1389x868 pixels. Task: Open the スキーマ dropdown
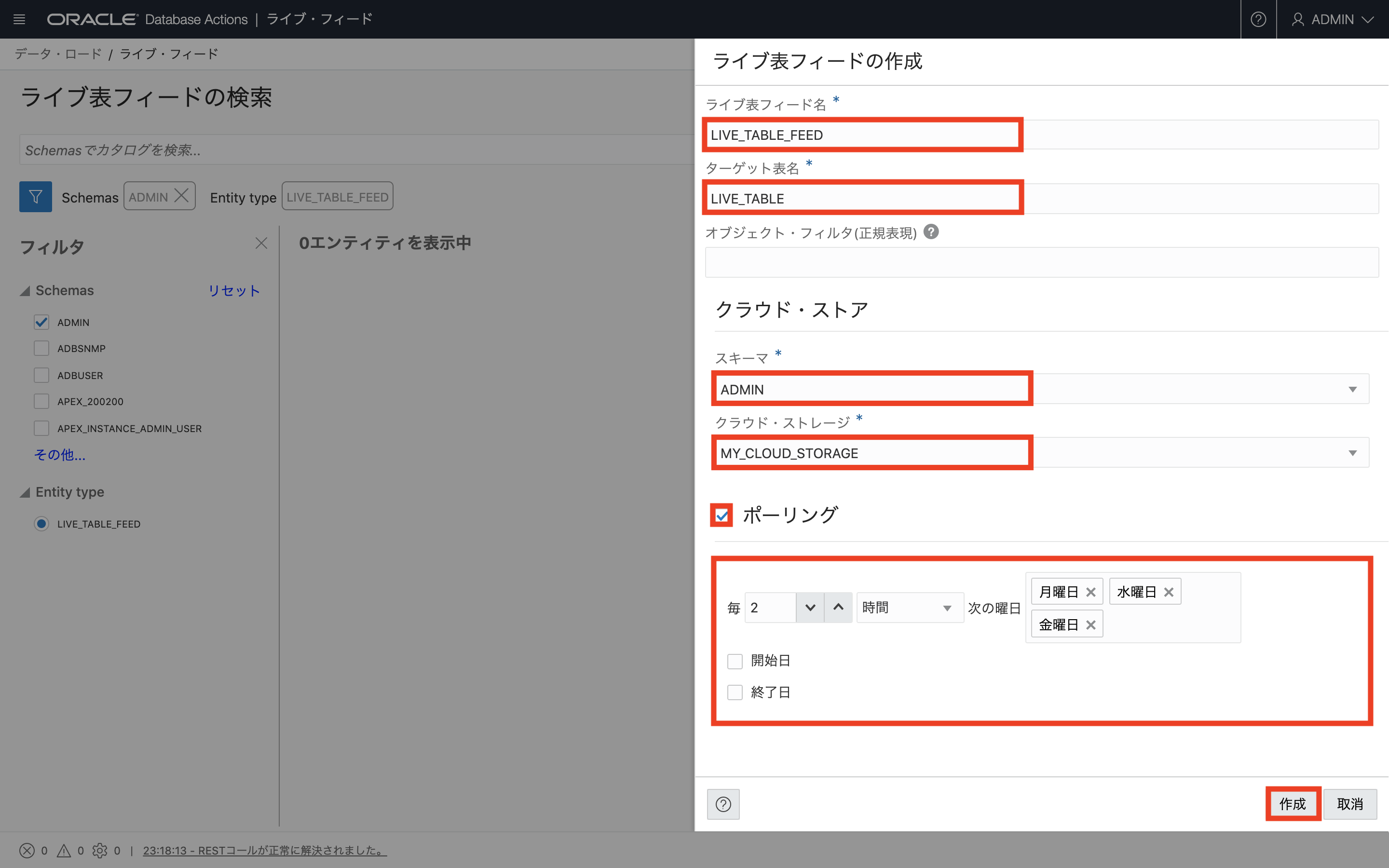(1352, 389)
